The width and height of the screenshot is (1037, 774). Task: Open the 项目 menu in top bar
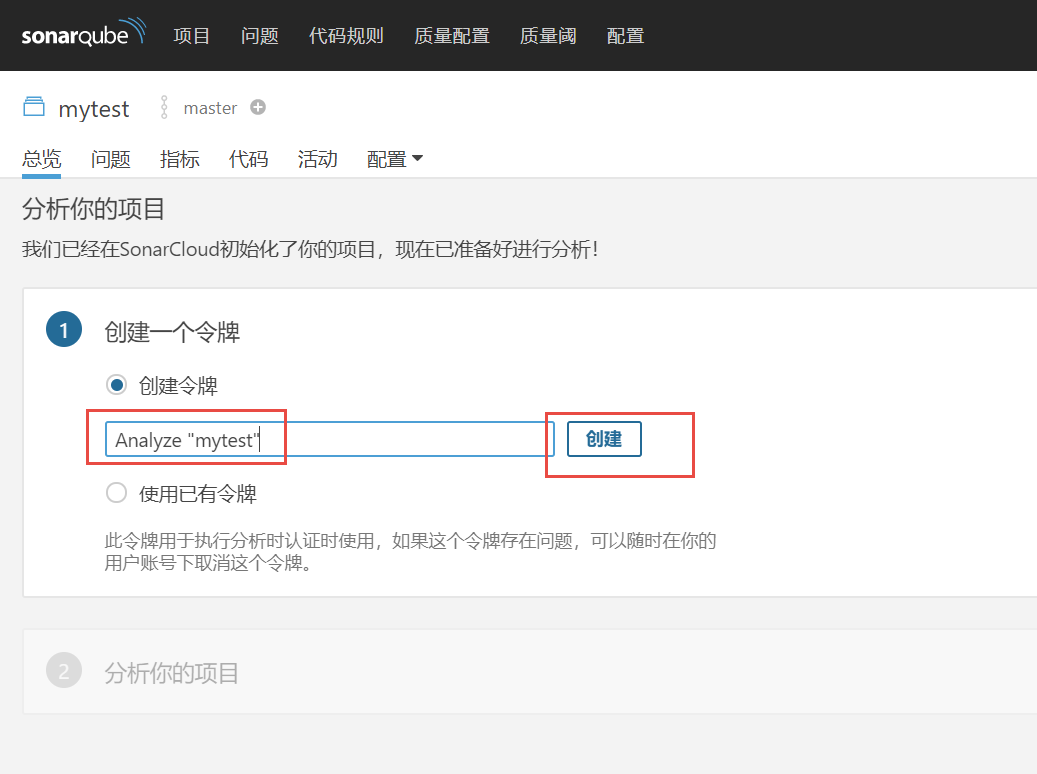point(192,36)
